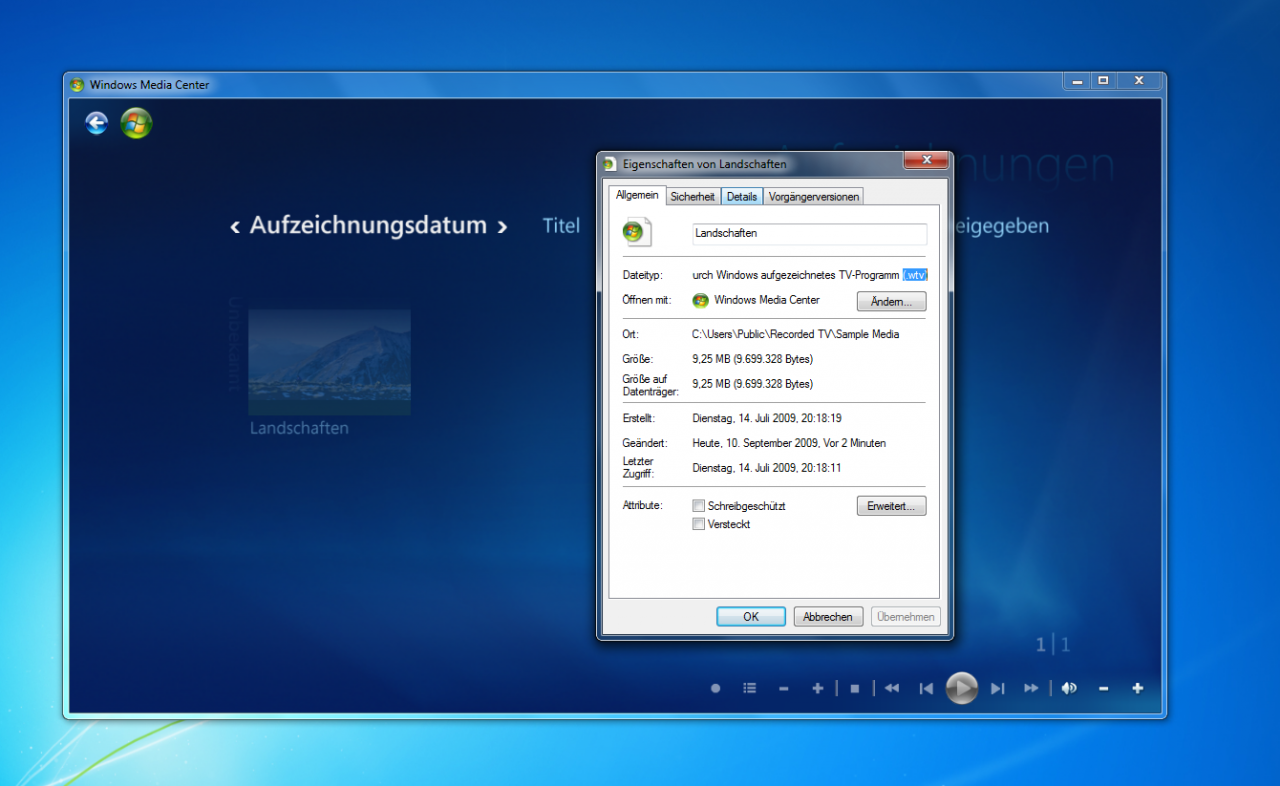Rewind using the double-left arrows

pos(892,688)
